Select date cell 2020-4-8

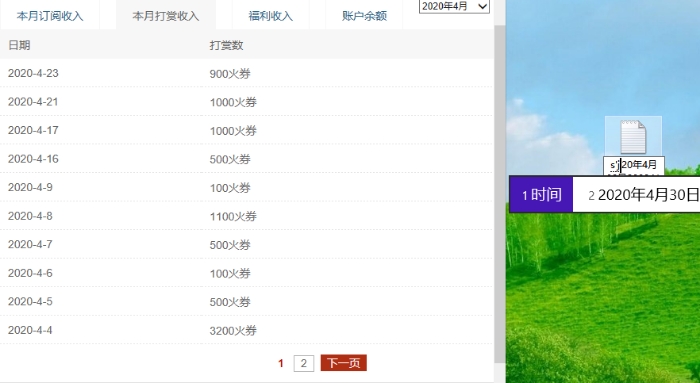[x=30, y=216]
